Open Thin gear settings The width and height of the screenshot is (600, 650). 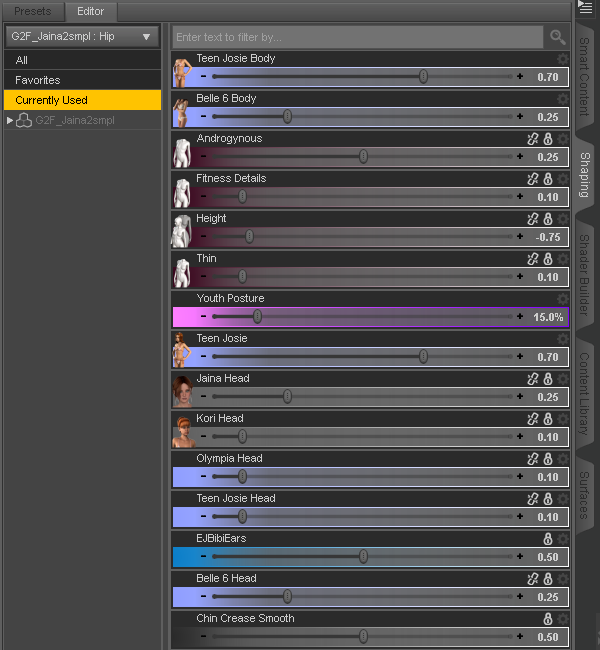(563, 259)
